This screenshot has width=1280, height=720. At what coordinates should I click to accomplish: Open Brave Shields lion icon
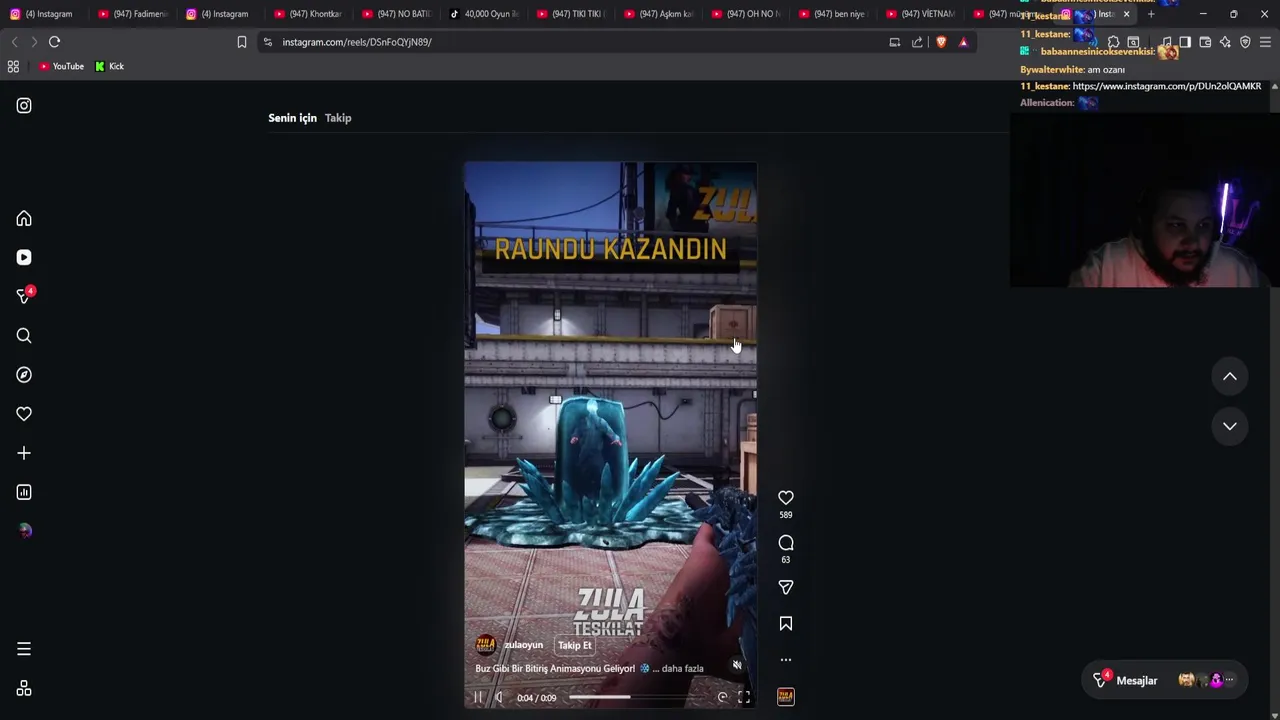(x=941, y=42)
